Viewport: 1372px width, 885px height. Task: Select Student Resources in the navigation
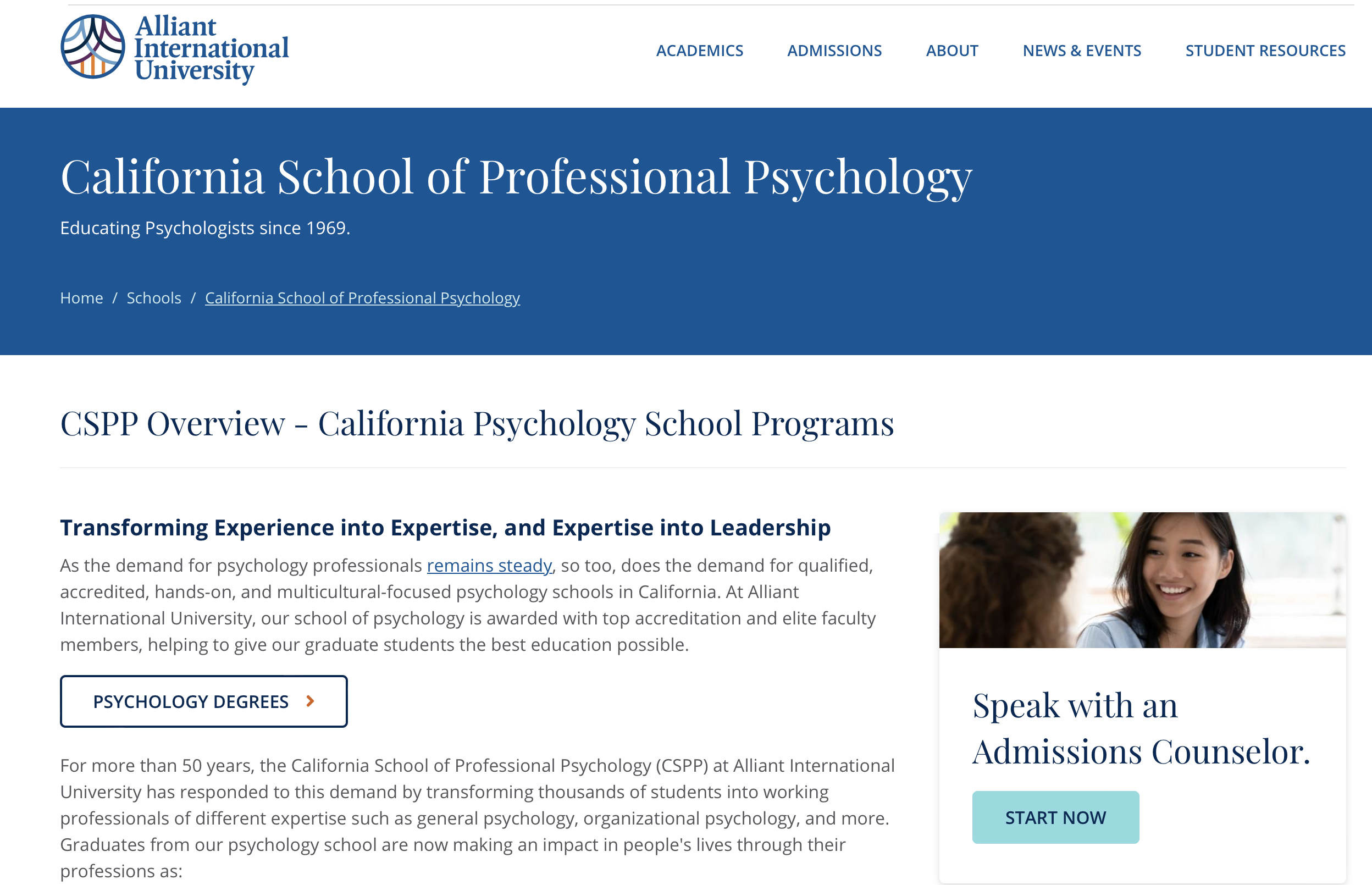pos(1265,51)
